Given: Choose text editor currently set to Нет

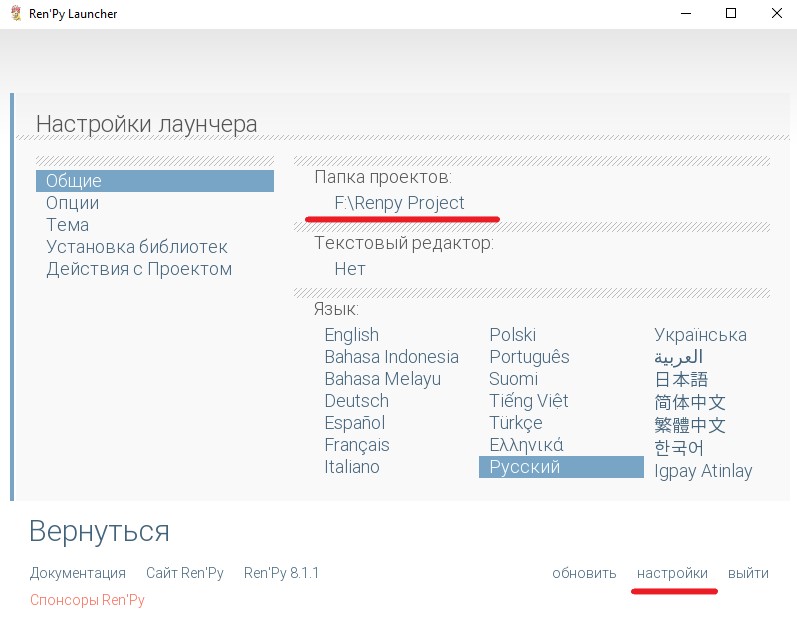Looking at the screenshot, I should 350,269.
